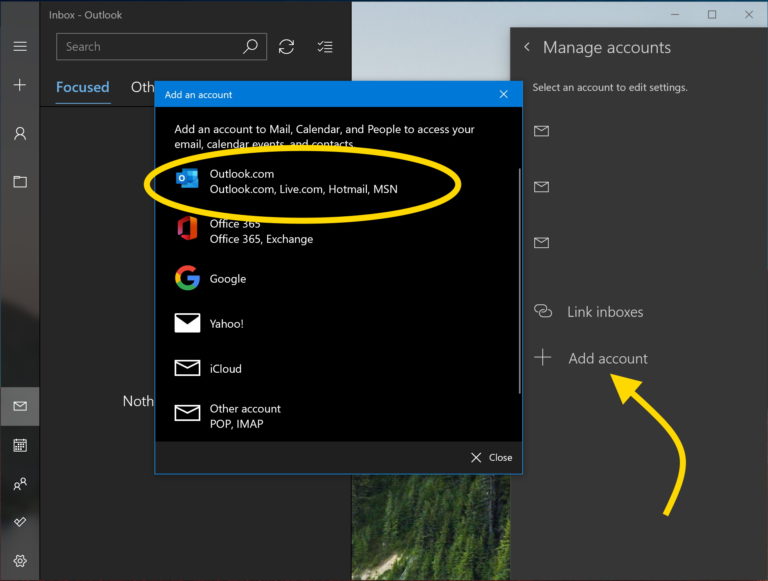This screenshot has height=581, width=768.
Task: Click 'Select an account to edit settings.' text
Action: click(610, 87)
